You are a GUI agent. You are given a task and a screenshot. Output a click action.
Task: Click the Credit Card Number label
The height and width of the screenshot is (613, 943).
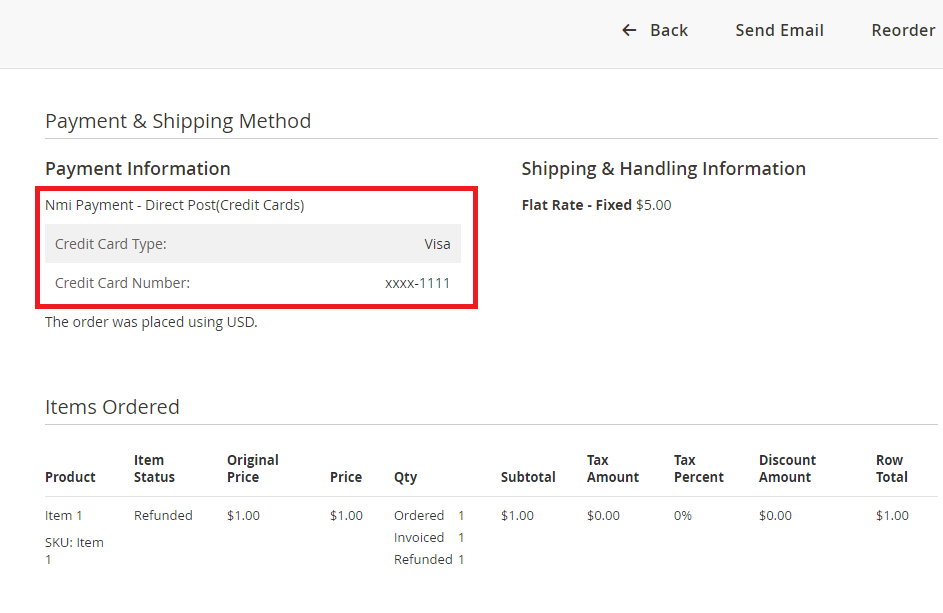click(122, 283)
